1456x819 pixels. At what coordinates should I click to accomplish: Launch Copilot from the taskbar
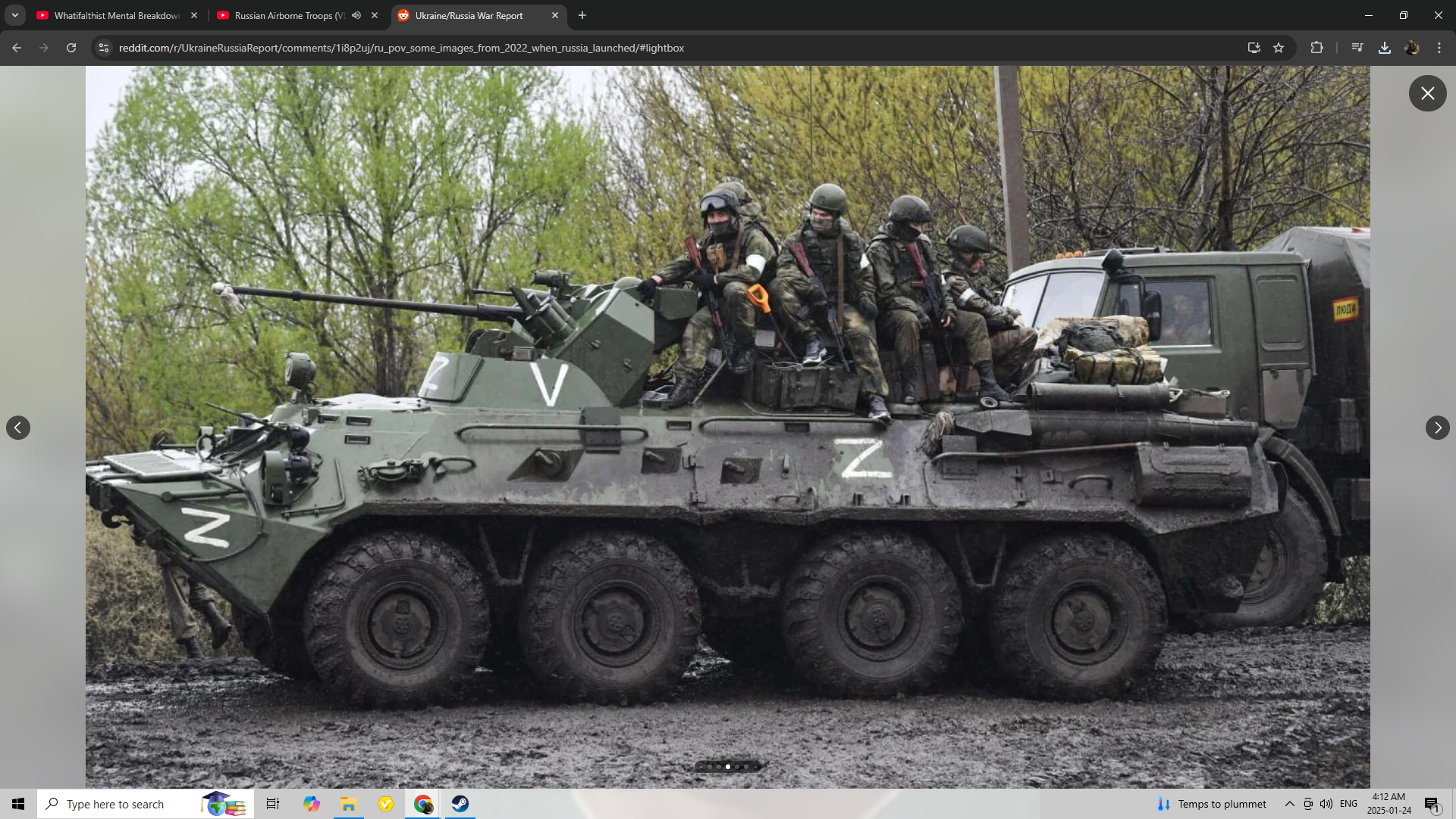(311, 804)
